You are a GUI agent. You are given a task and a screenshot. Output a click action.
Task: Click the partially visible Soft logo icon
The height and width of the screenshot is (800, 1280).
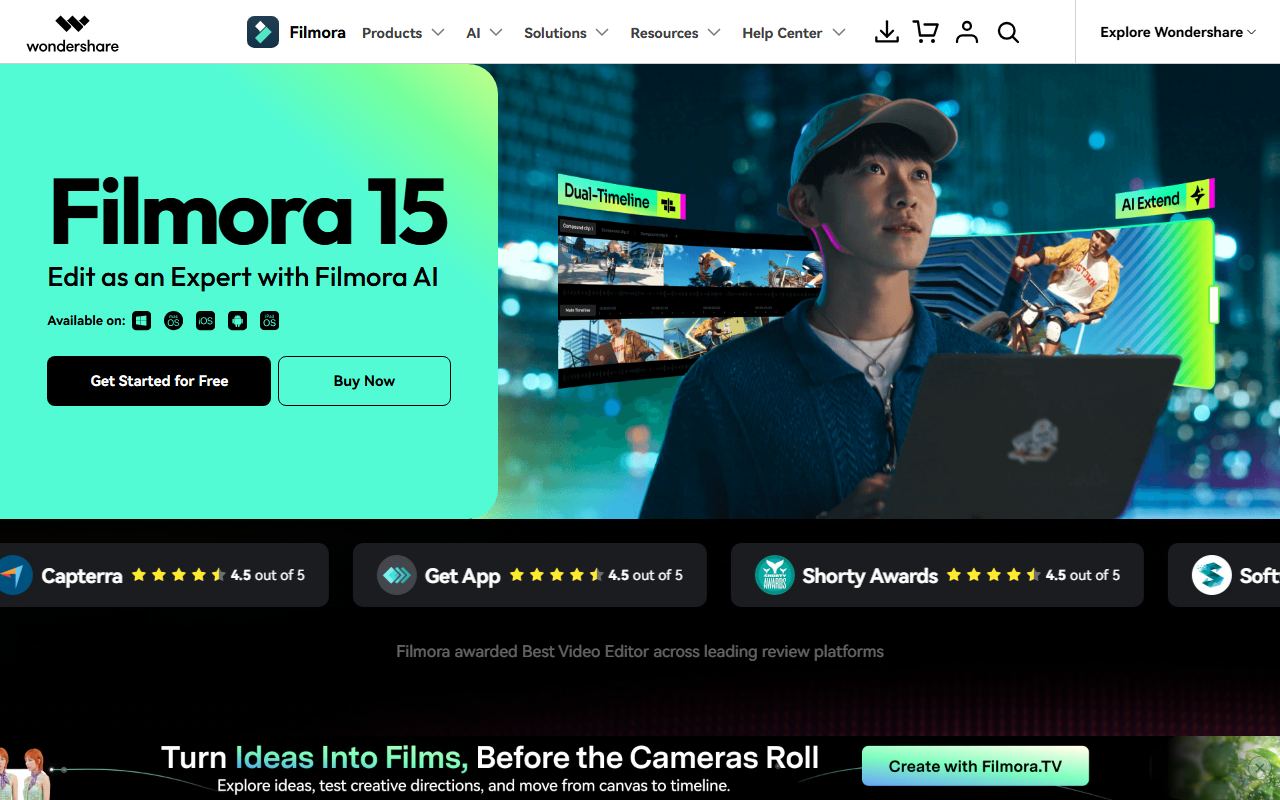(1211, 575)
